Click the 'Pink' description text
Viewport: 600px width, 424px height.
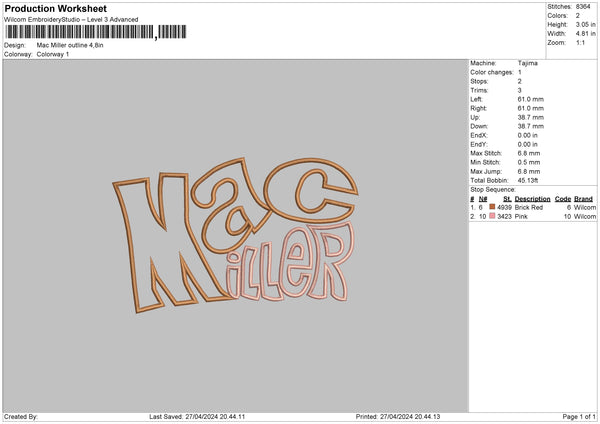(x=521, y=217)
